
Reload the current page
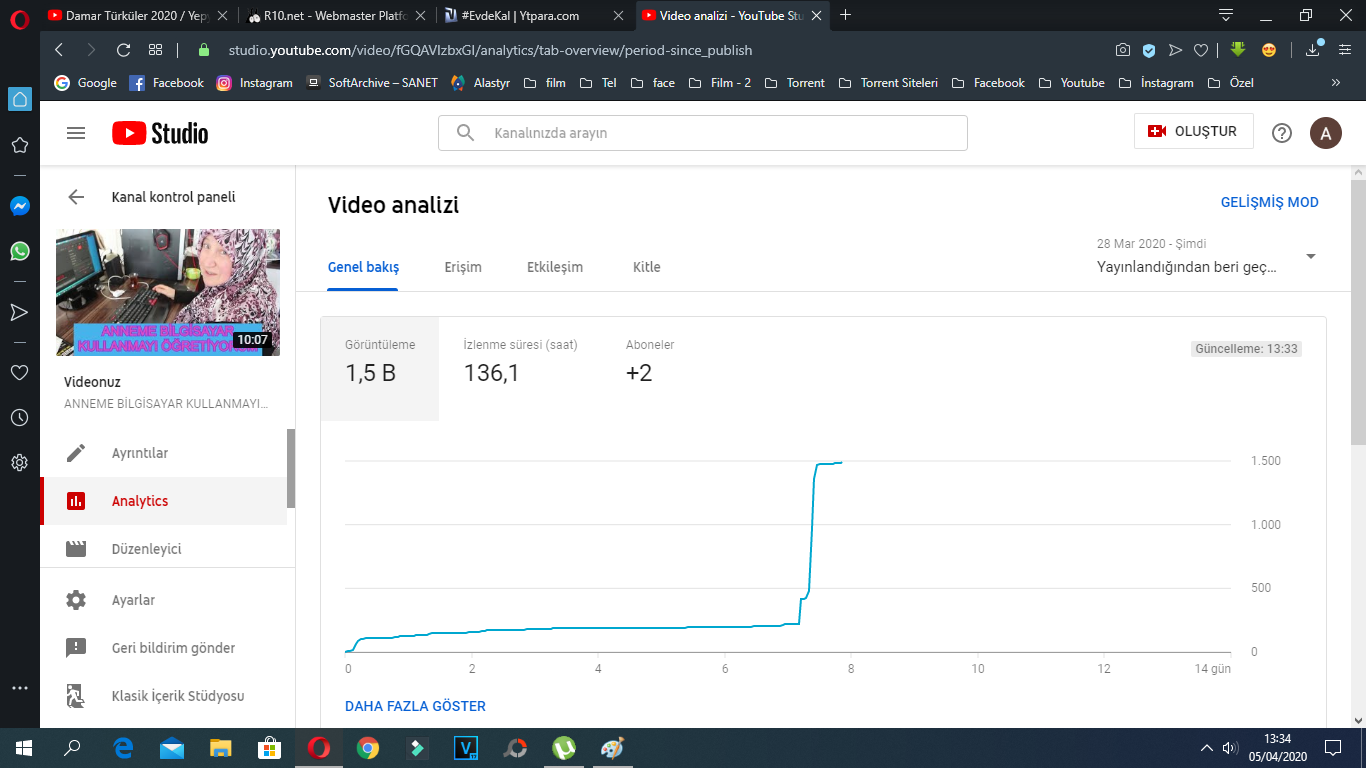tap(124, 50)
